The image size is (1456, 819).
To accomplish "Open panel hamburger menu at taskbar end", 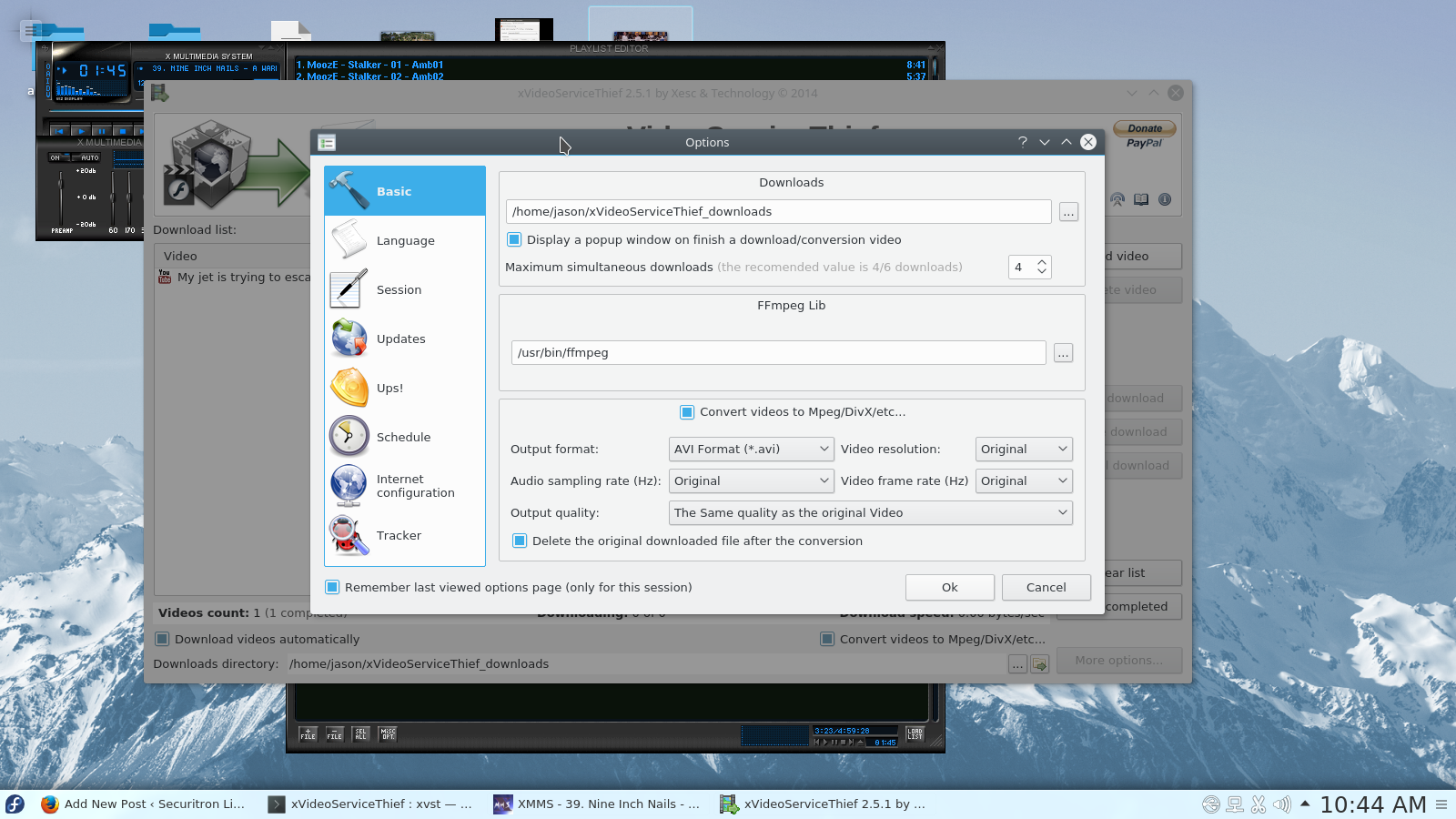I will click(x=1441, y=804).
